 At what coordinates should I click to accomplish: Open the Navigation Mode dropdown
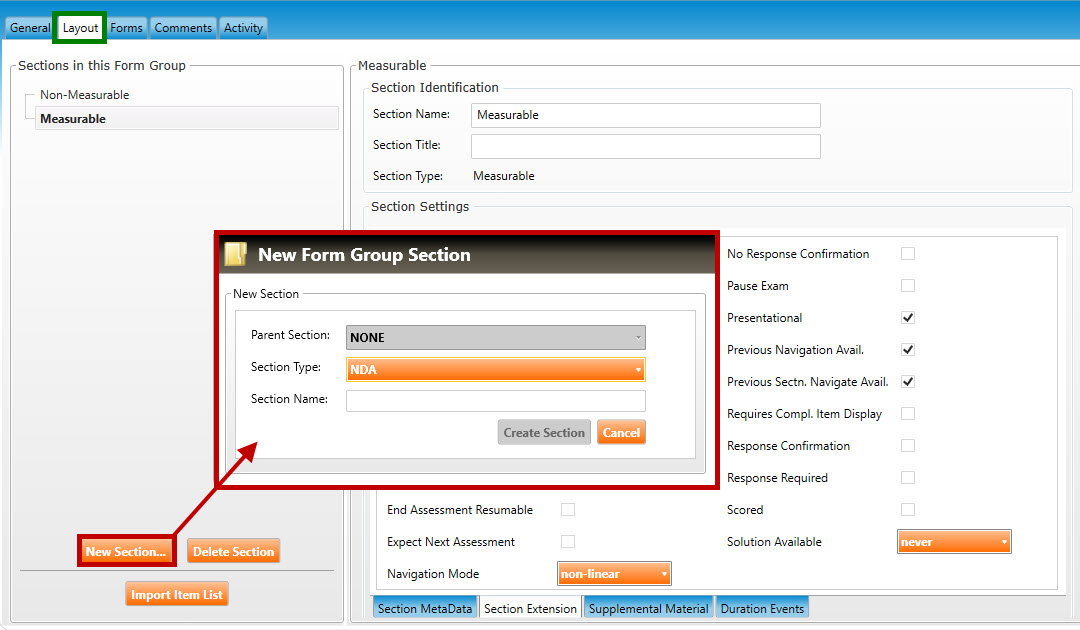[x=613, y=574]
